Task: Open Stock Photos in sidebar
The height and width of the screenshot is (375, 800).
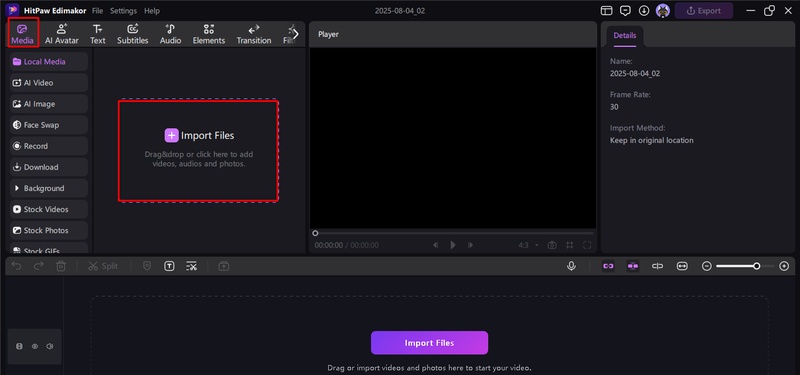Action: pos(48,230)
